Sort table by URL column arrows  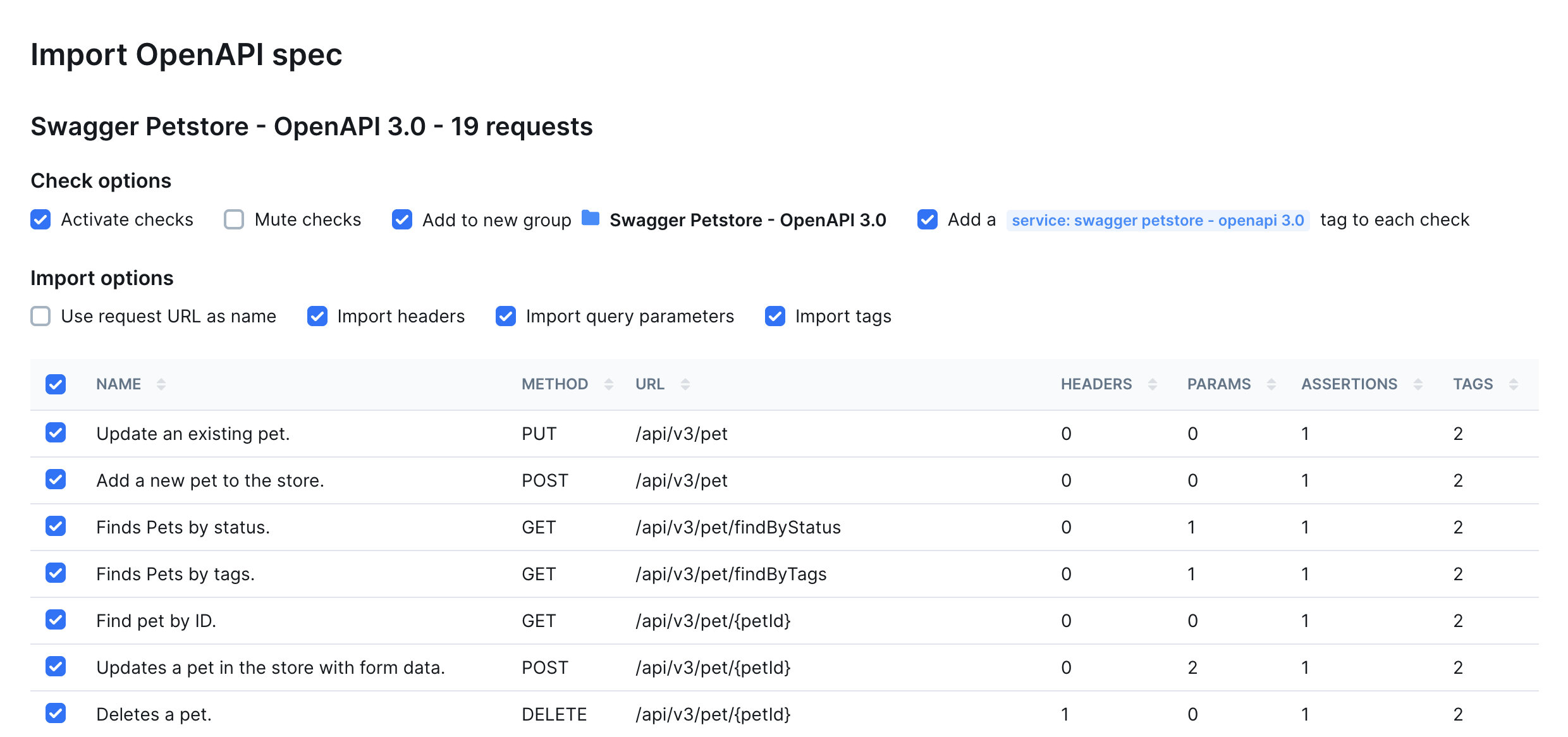pos(685,384)
